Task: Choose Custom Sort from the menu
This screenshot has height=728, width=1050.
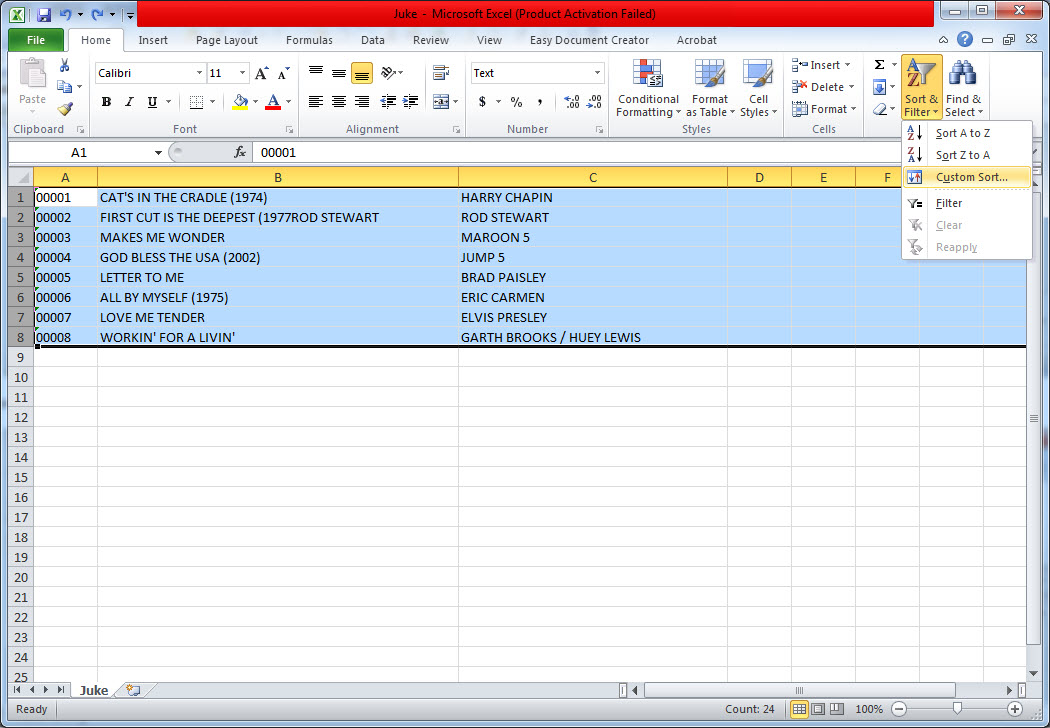Action: [970, 177]
